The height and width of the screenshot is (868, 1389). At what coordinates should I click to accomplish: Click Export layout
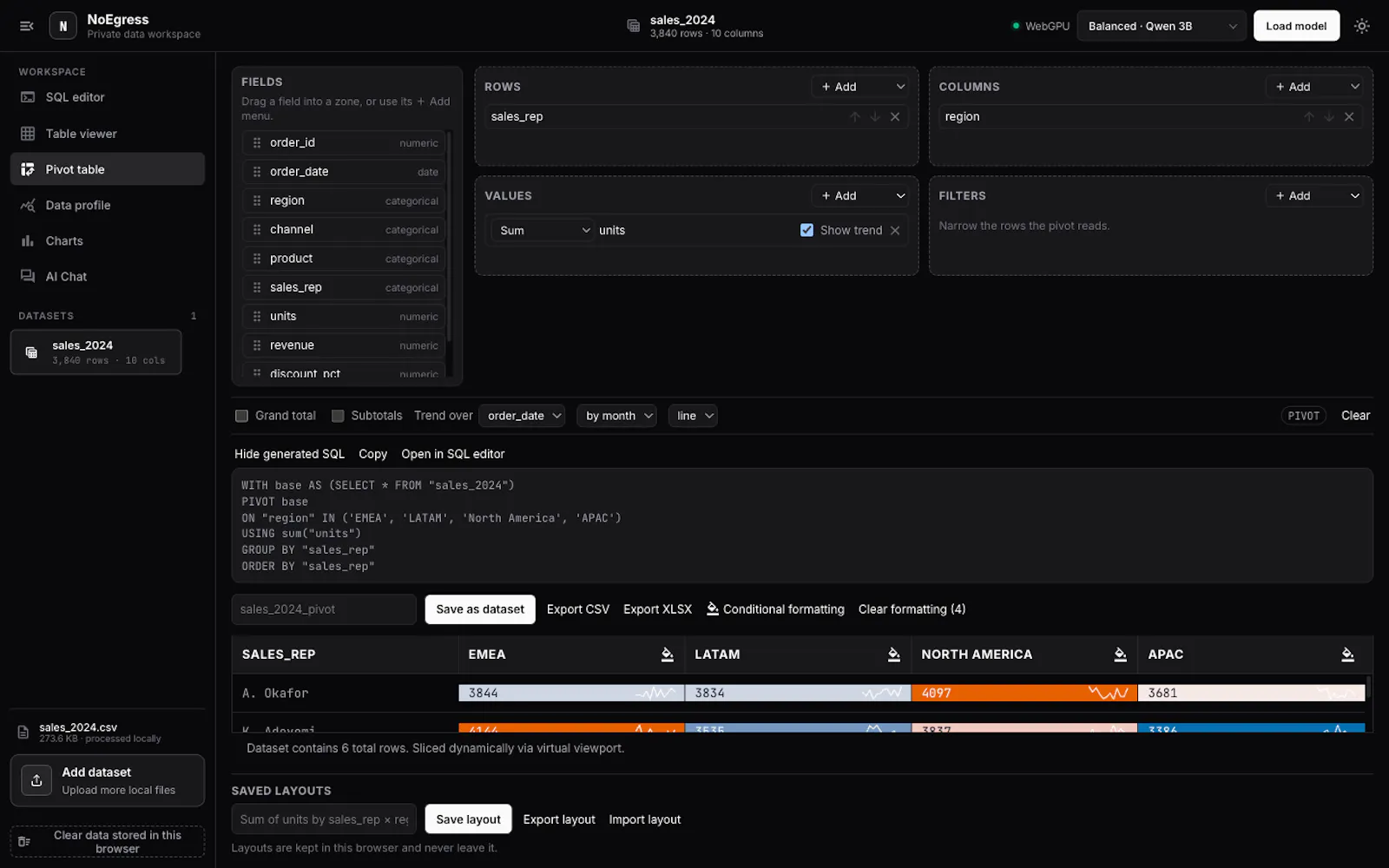tap(559, 819)
